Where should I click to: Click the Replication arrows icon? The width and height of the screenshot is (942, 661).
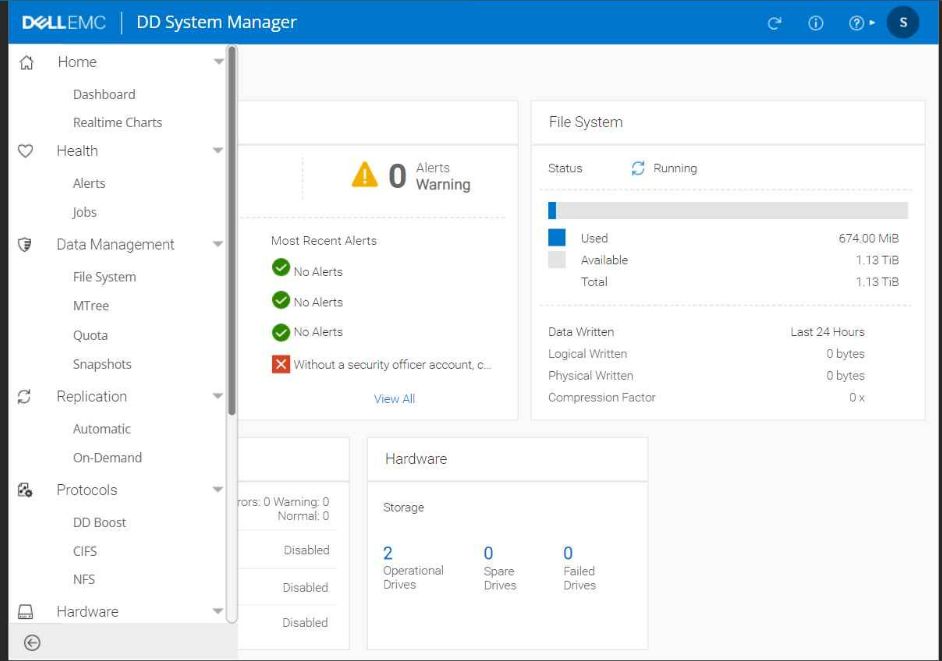click(x=24, y=397)
